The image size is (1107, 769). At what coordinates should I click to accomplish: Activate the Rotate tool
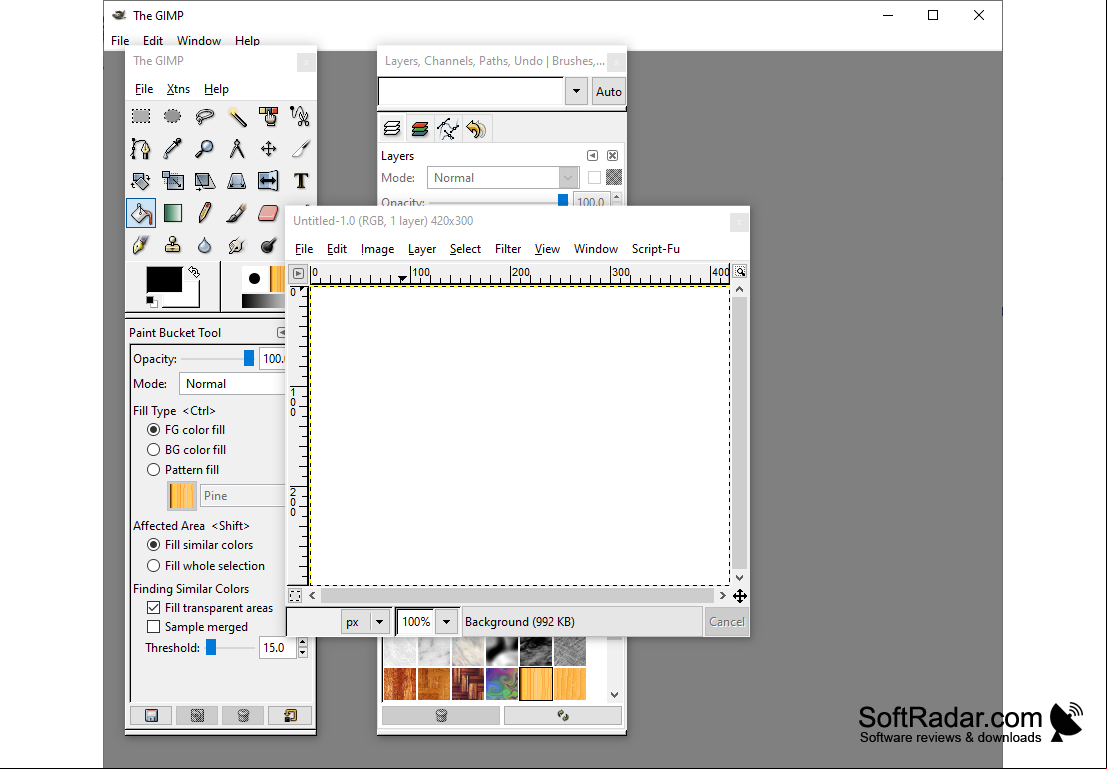[141, 181]
